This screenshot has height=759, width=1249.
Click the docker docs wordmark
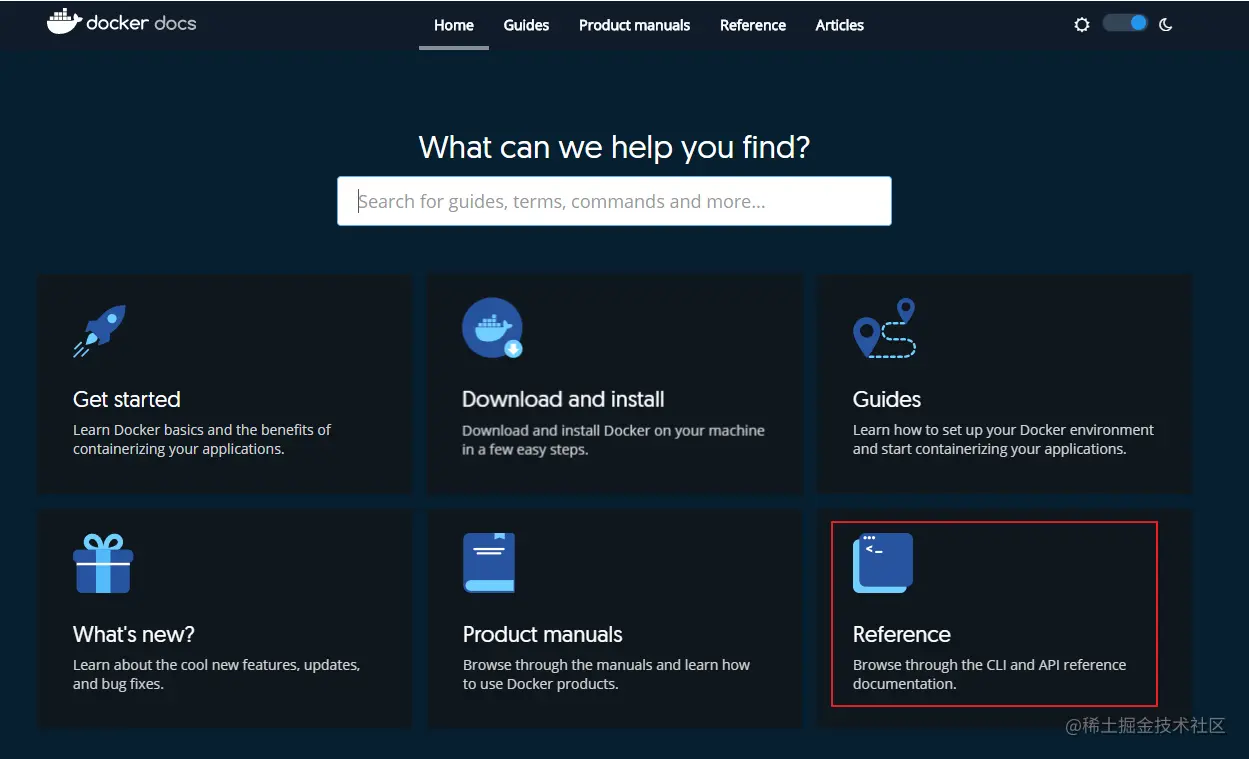[x=141, y=22]
